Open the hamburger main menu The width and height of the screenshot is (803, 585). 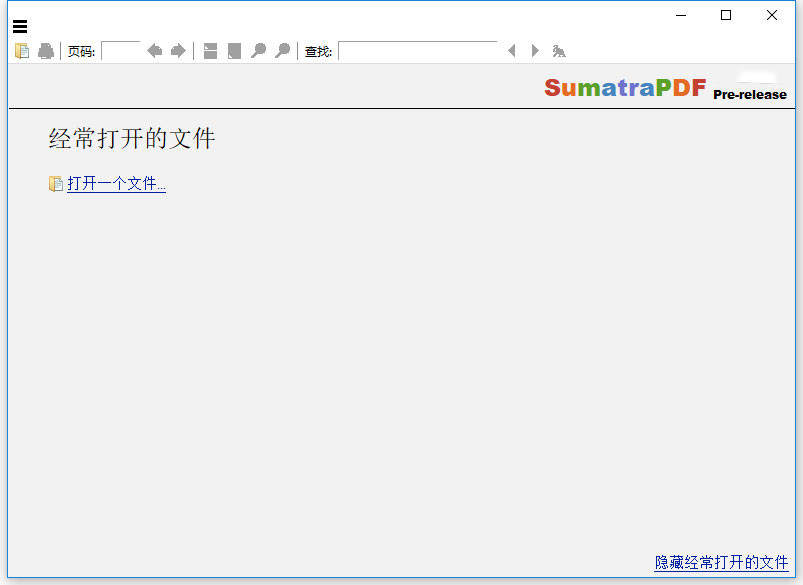pyautogui.click(x=20, y=27)
